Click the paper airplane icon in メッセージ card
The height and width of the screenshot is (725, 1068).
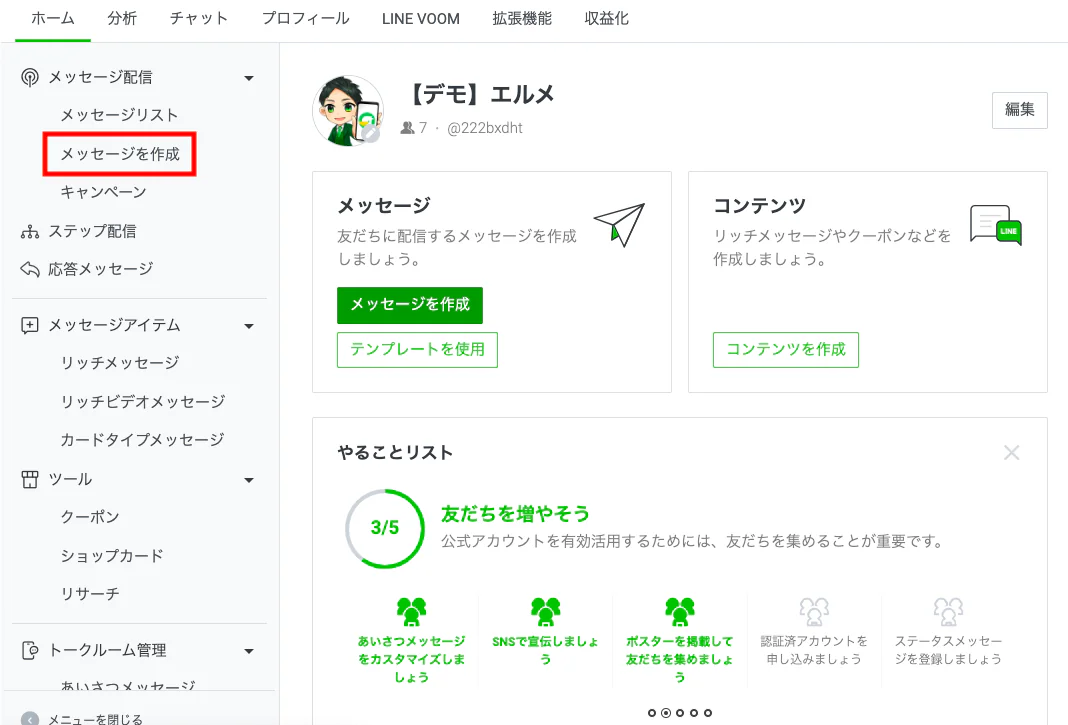coord(619,224)
